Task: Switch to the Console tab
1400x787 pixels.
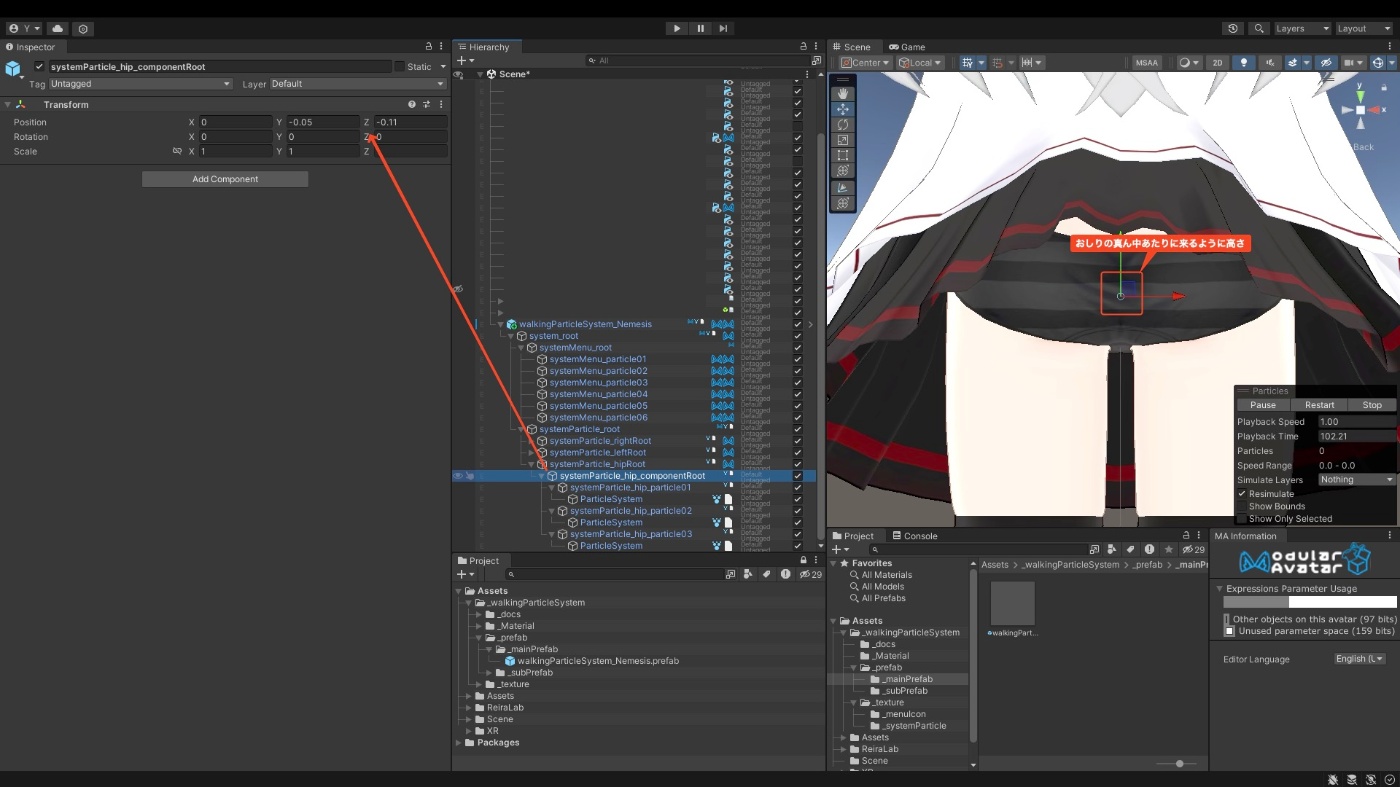Action: coord(915,536)
